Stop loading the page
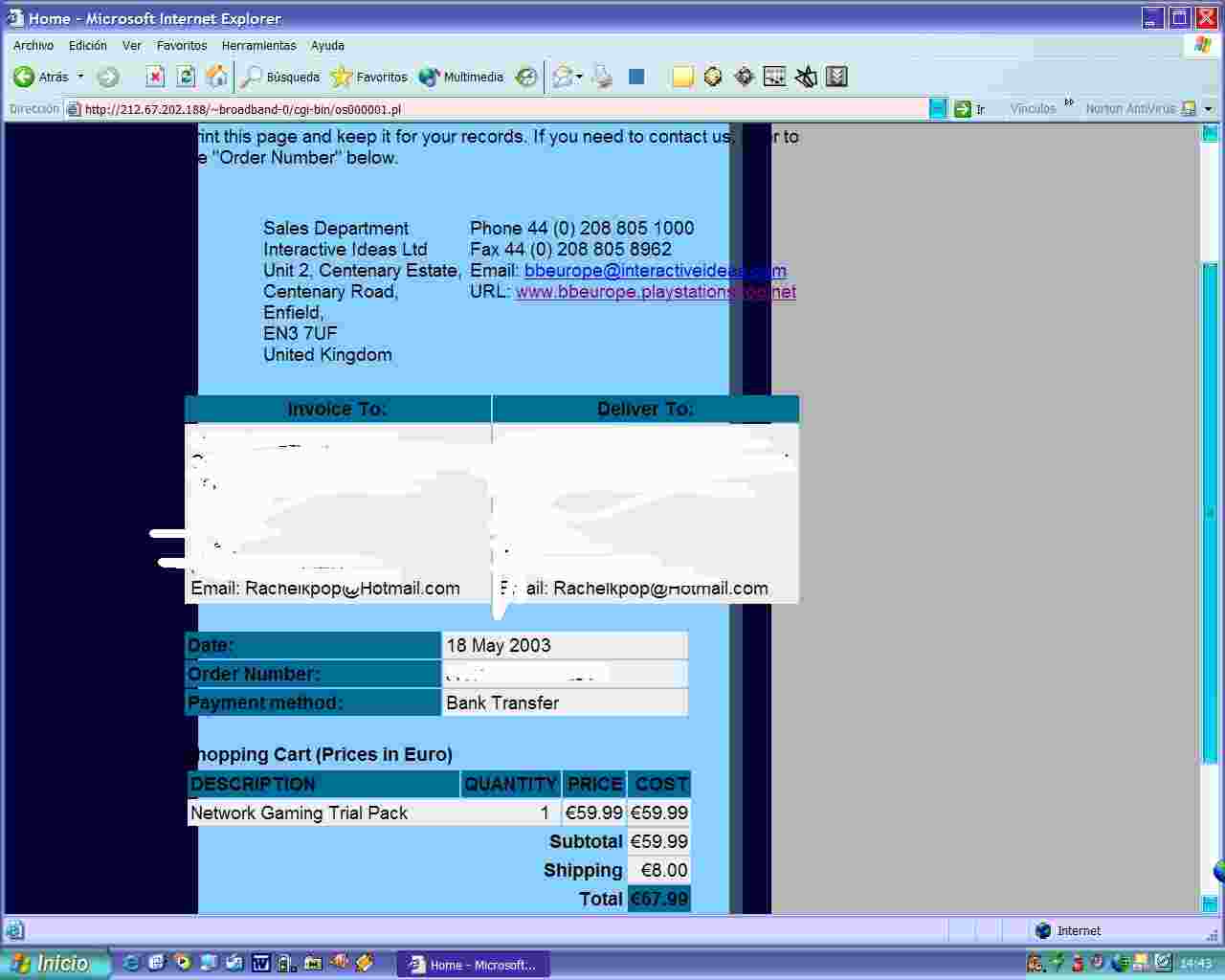 pos(155,77)
